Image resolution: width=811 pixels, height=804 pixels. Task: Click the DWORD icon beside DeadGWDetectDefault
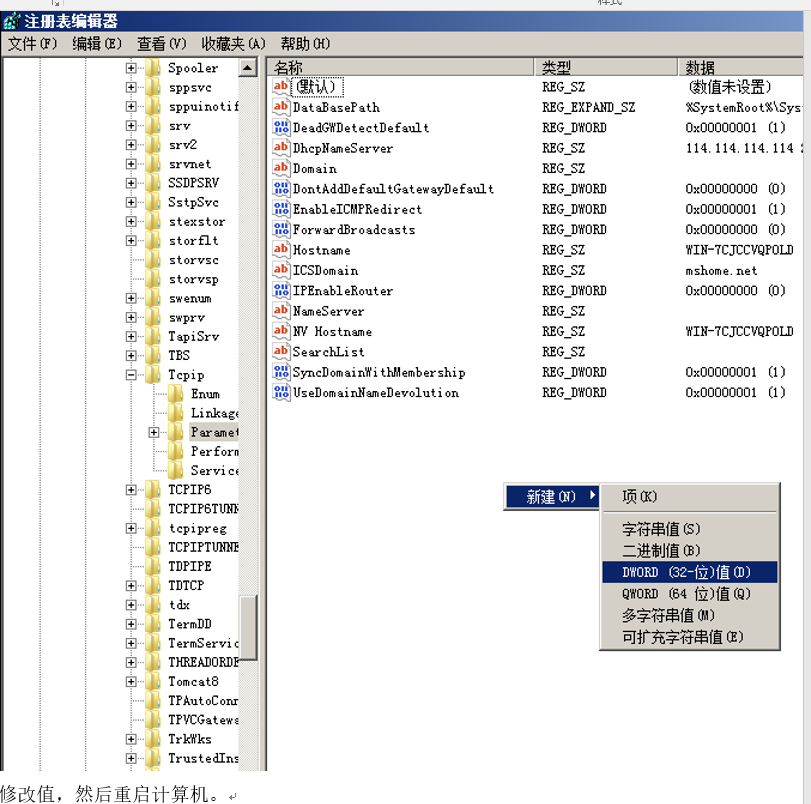coord(280,128)
